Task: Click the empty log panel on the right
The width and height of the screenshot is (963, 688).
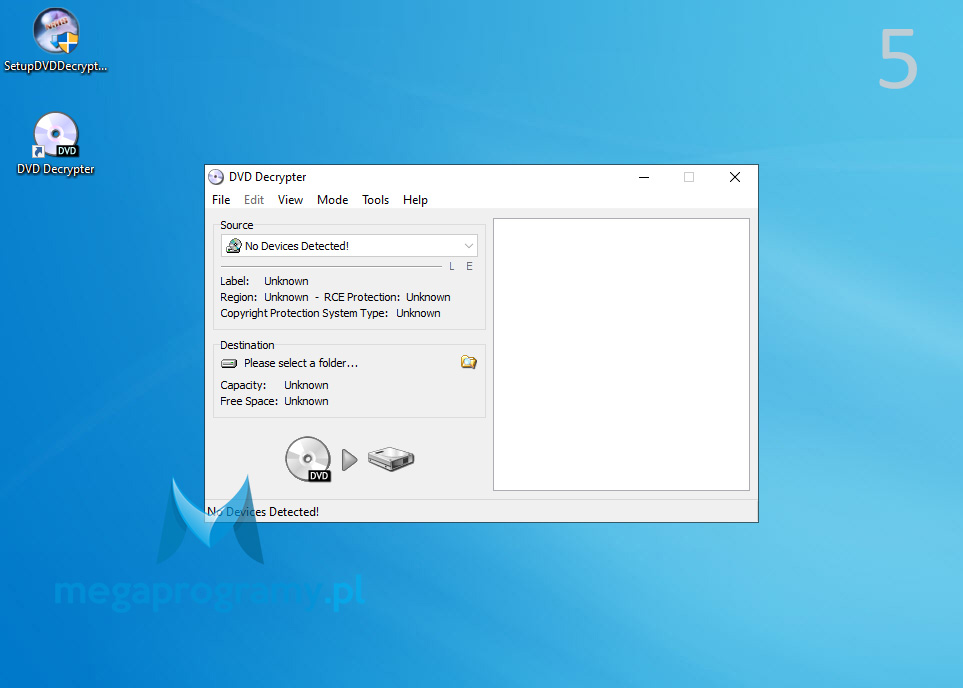Action: point(622,354)
